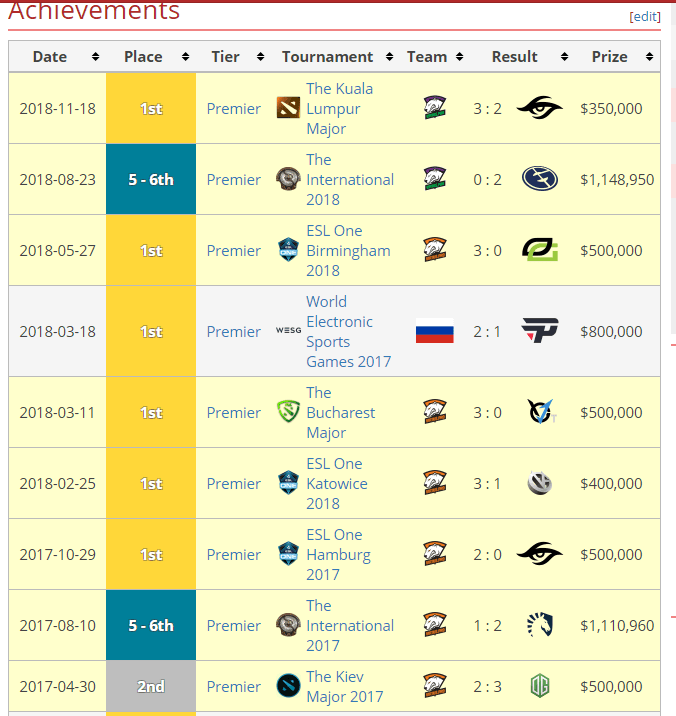Click Premier tier link in 2018-08-23 row
The width and height of the screenshot is (676, 716).
pyautogui.click(x=233, y=179)
